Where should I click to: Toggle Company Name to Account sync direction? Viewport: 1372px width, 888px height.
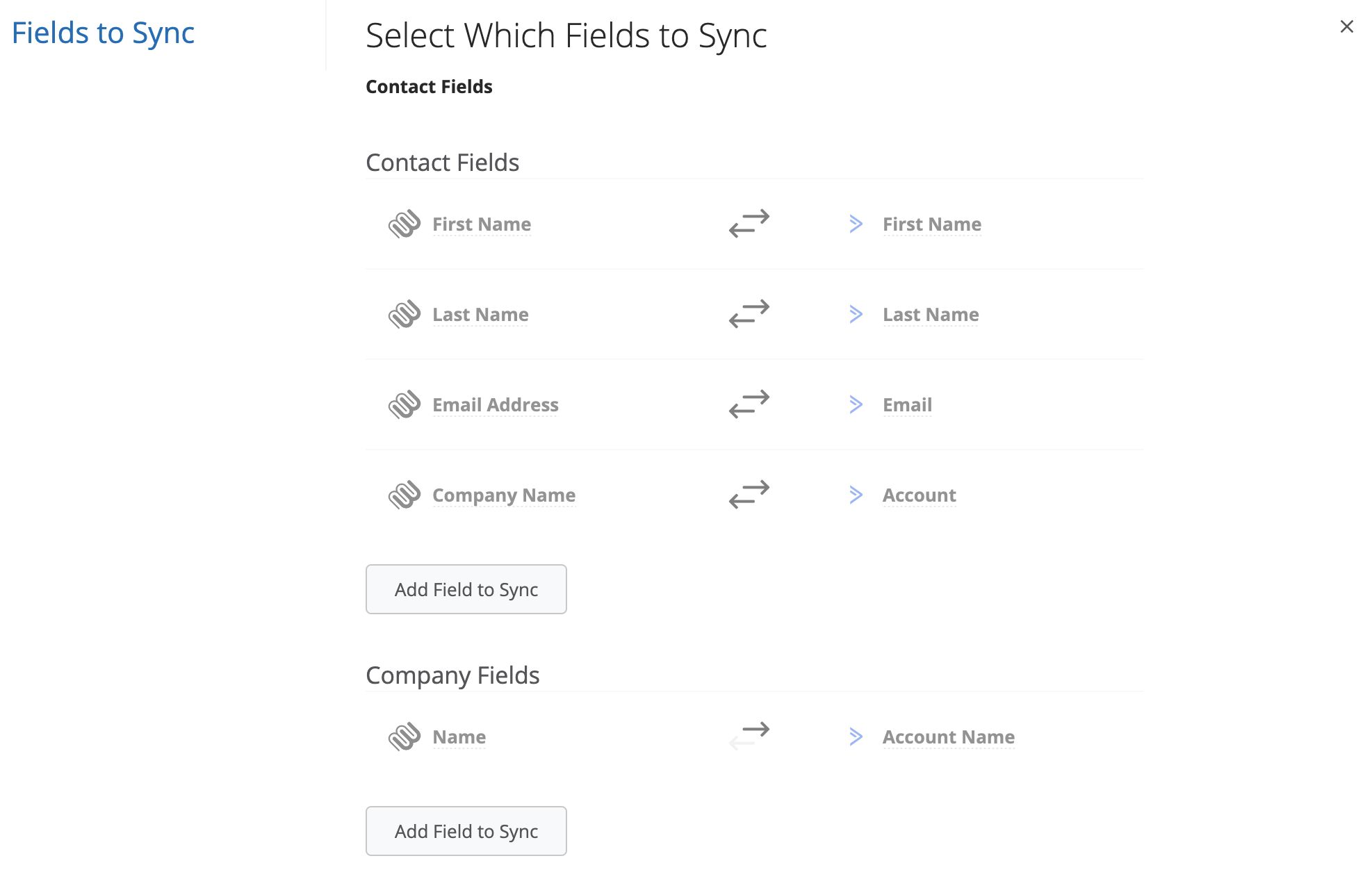point(749,495)
